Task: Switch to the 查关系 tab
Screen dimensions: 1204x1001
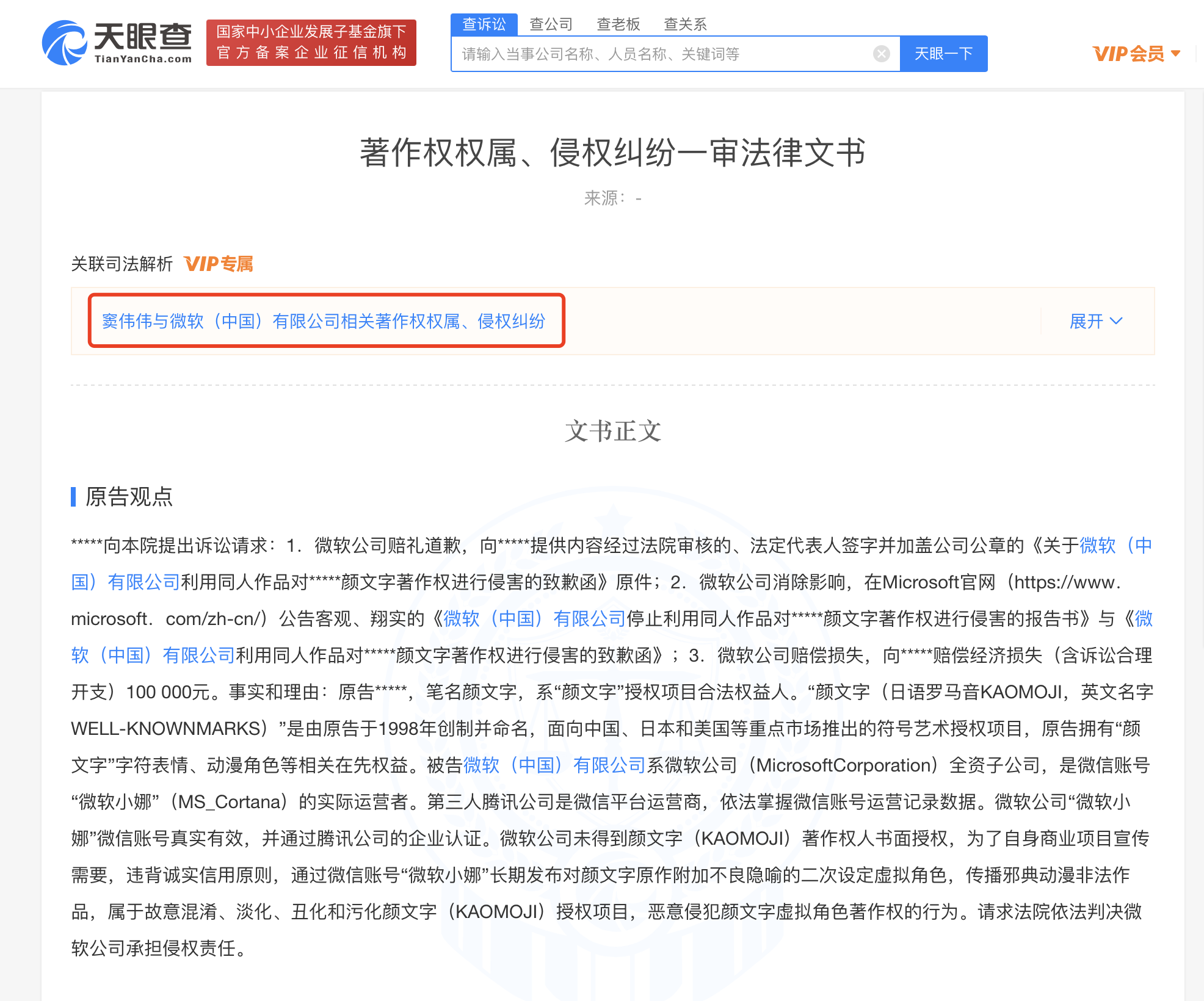Action: (x=685, y=24)
